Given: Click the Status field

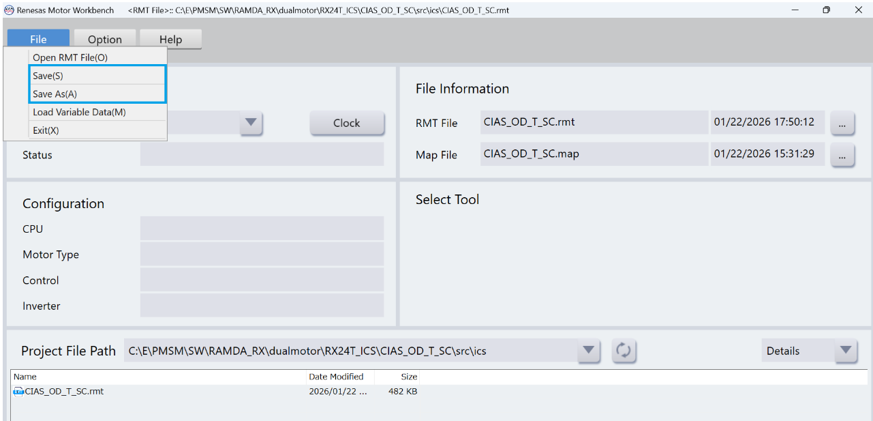Looking at the screenshot, I should [x=262, y=154].
